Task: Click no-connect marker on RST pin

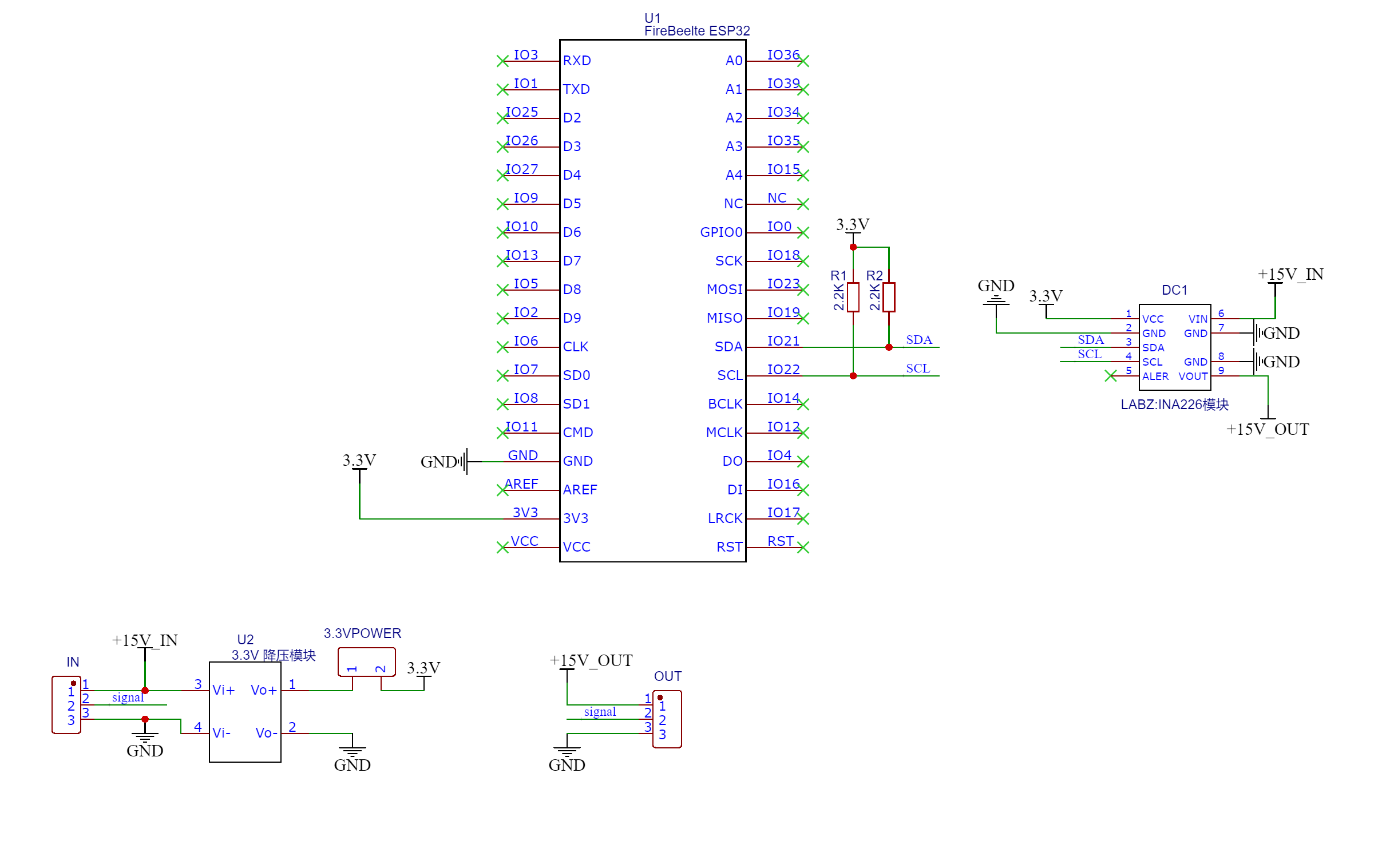Action: pos(803,548)
